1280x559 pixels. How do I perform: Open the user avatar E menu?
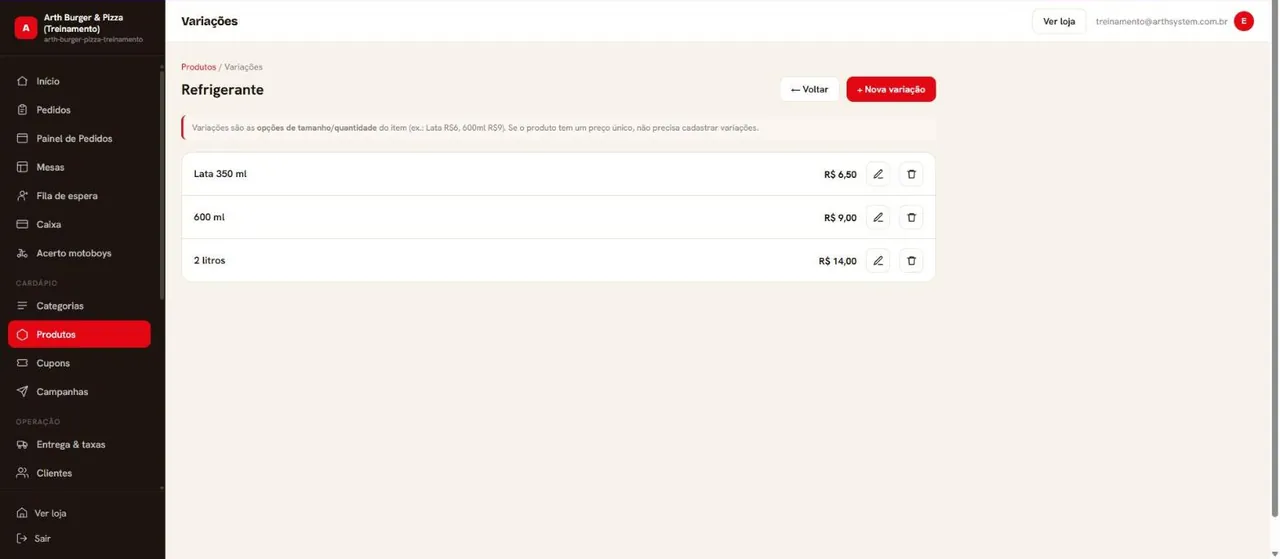pyautogui.click(x=1244, y=21)
